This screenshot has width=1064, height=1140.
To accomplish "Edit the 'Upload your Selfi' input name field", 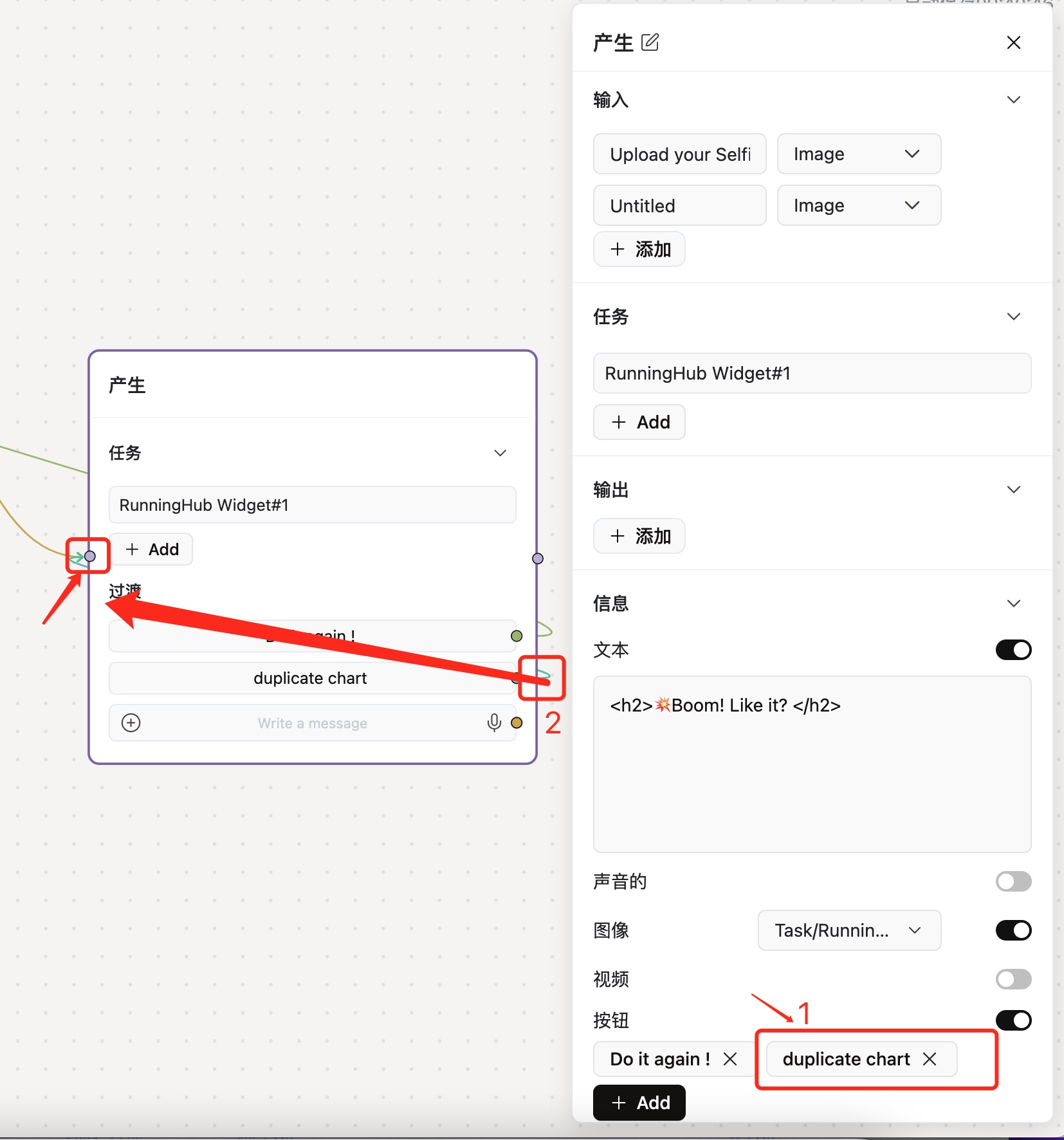I will (680, 154).
